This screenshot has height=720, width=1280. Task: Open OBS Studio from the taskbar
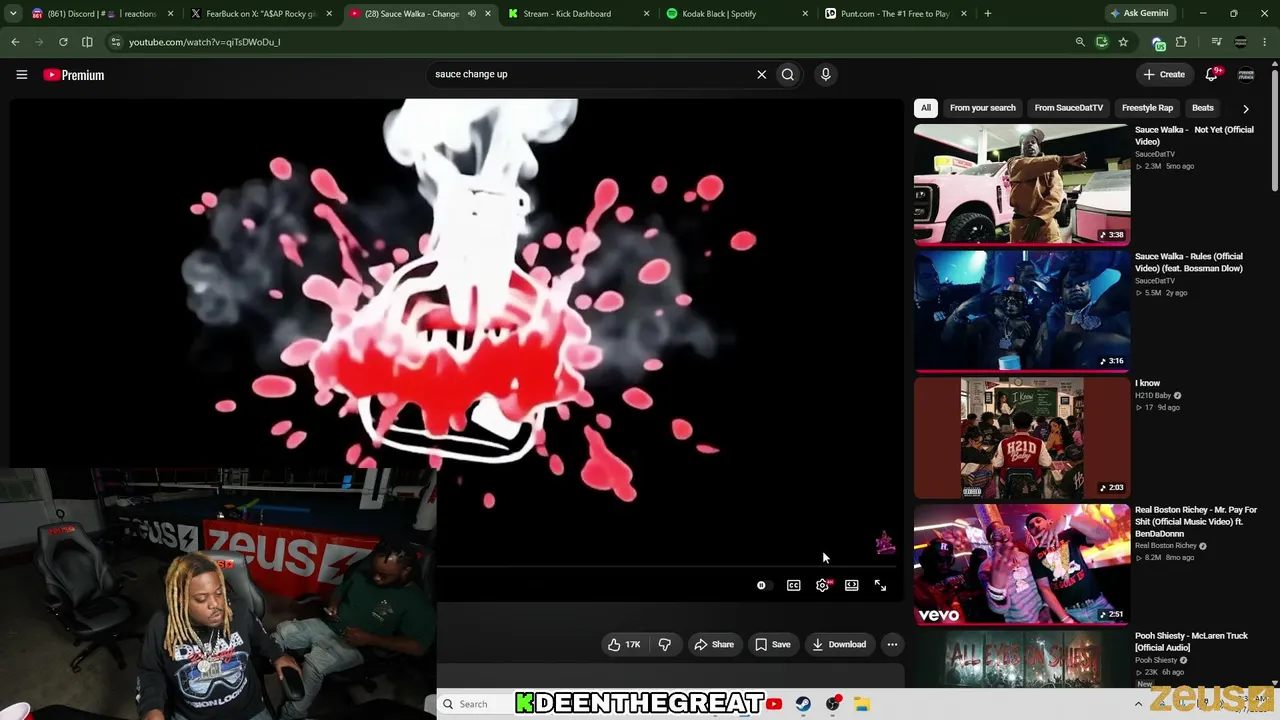(833, 704)
